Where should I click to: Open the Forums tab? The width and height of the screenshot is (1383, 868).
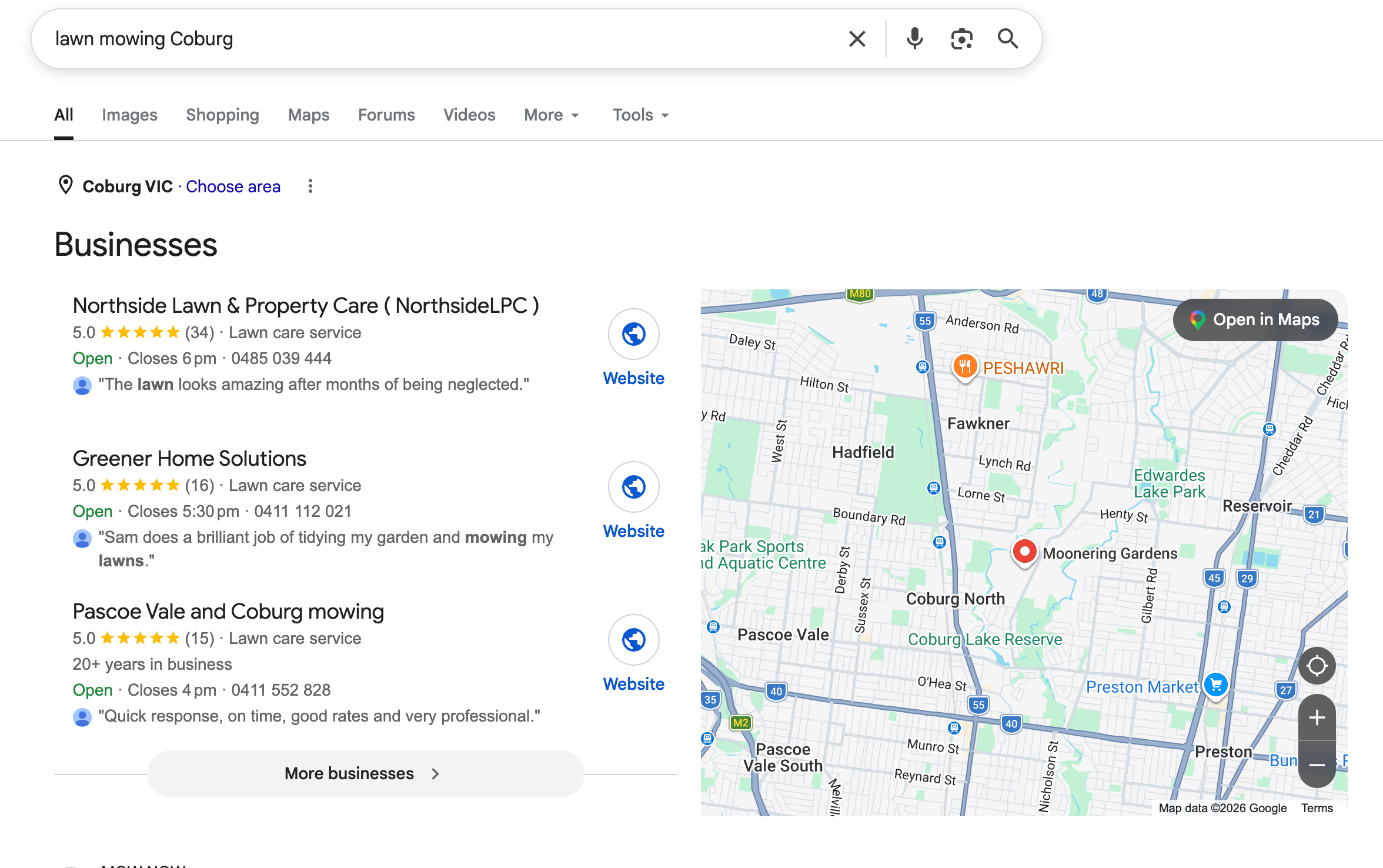click(x=386, y=115)
